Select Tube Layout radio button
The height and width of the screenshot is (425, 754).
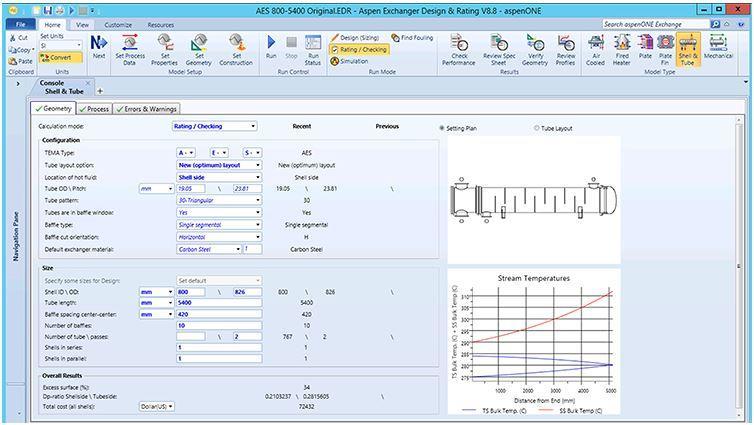[x=536, y=128]
